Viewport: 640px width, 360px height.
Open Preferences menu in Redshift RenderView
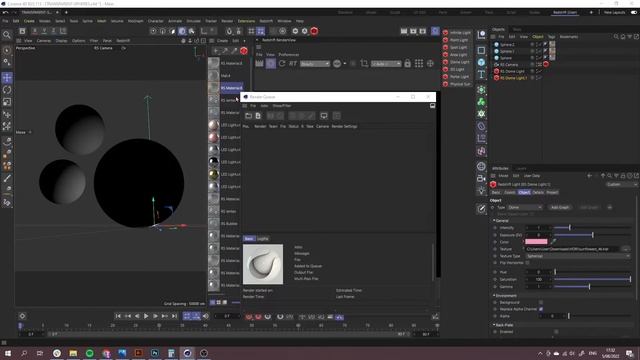click(289, 54)
